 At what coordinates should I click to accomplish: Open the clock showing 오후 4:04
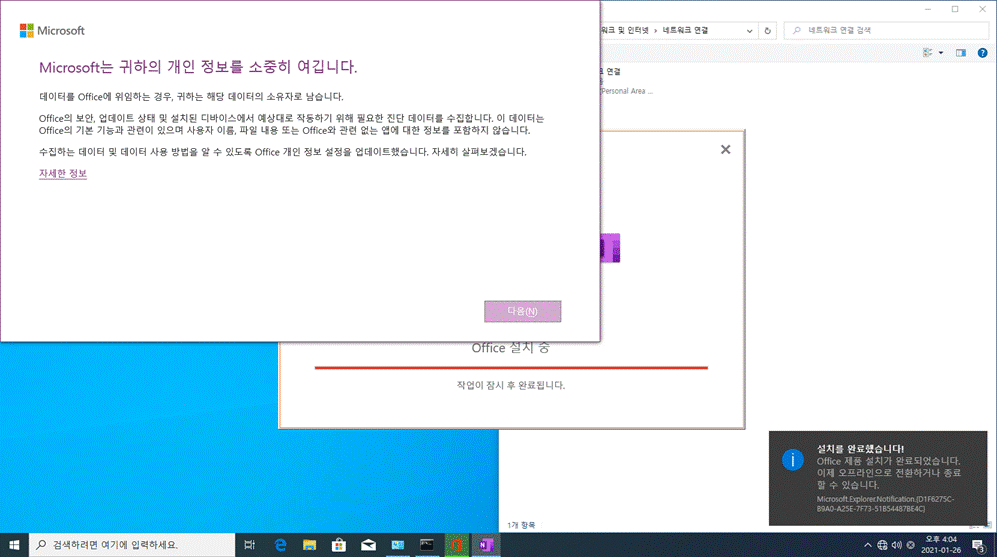point(940,545)
